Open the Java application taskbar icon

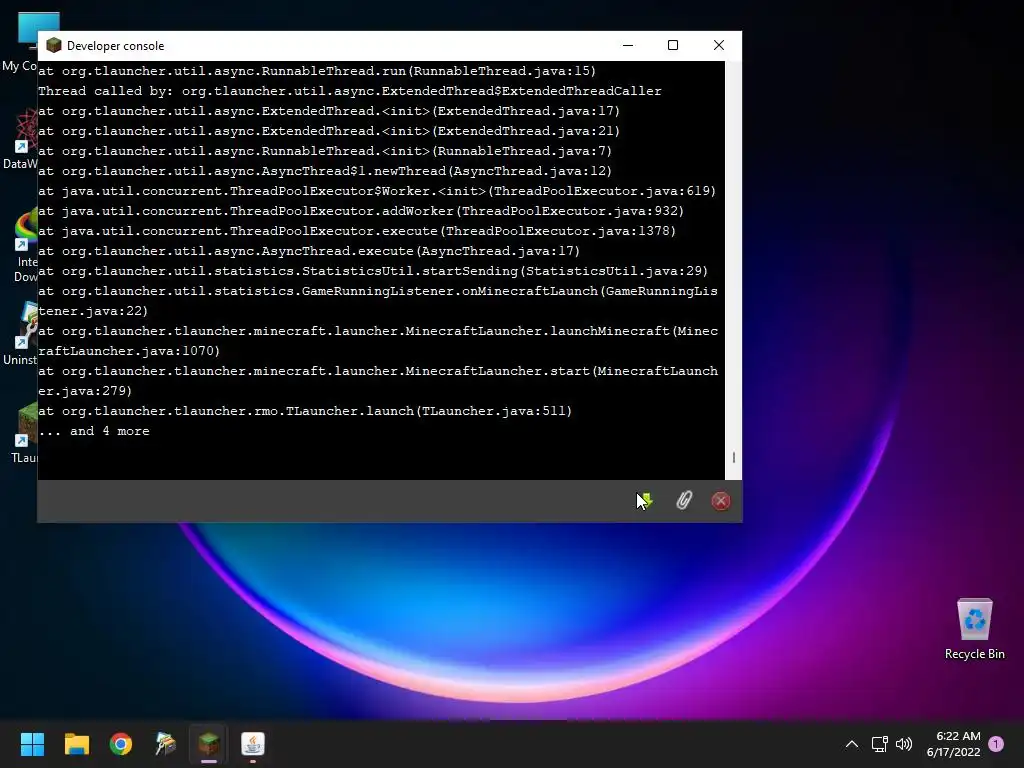(253, 744)
